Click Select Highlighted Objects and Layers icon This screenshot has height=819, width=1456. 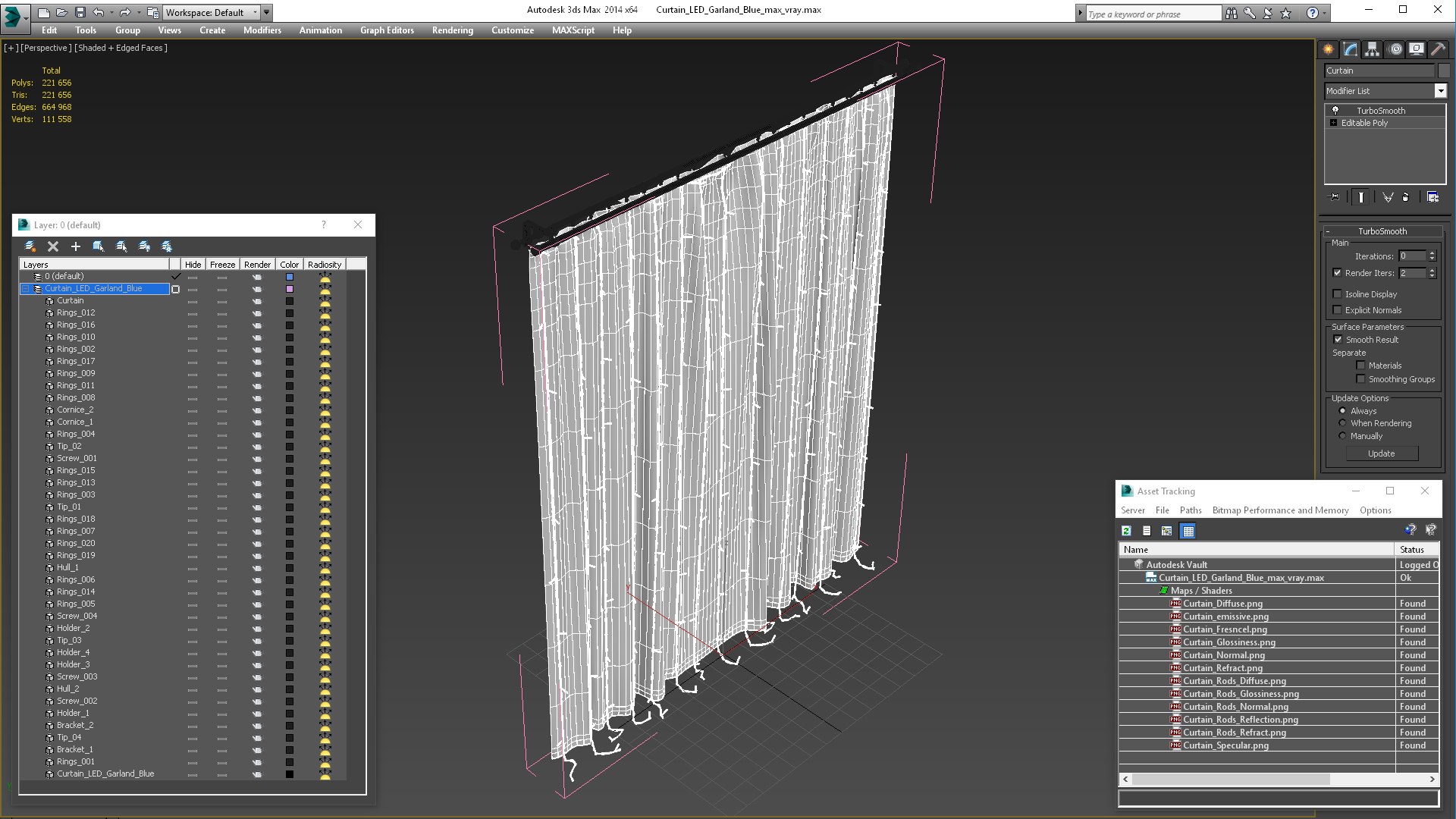pos(99,246)
